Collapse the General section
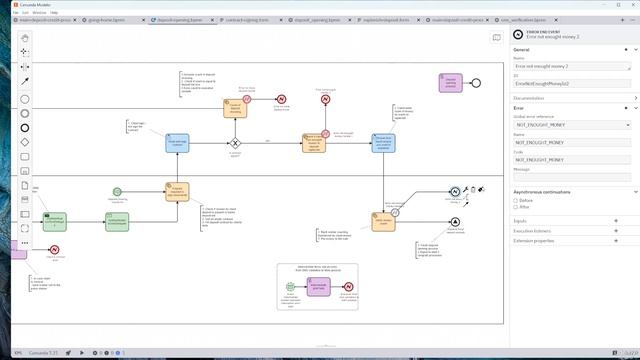Image resolution: width=640 pixels, height=360 pixels. coord(636,50)
